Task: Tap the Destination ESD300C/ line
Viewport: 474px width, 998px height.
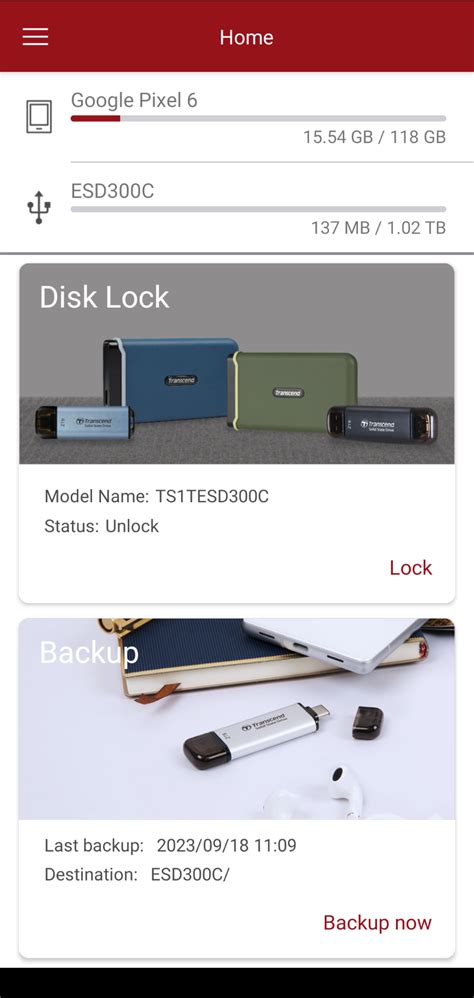Action: 137,875
